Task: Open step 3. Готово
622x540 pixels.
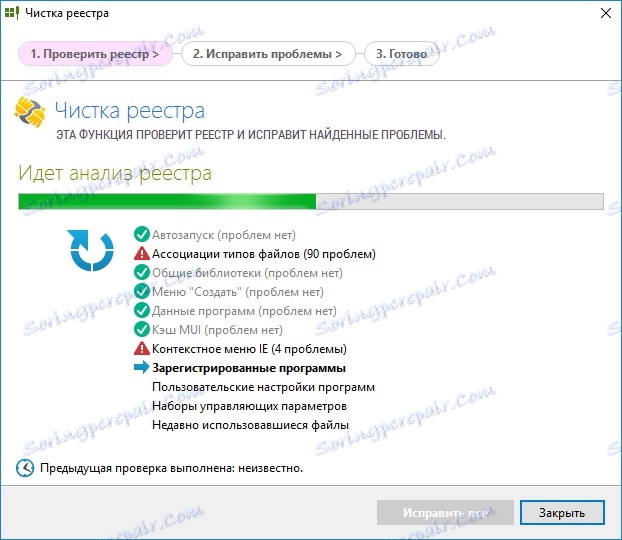Action: (x=402, y=54)
